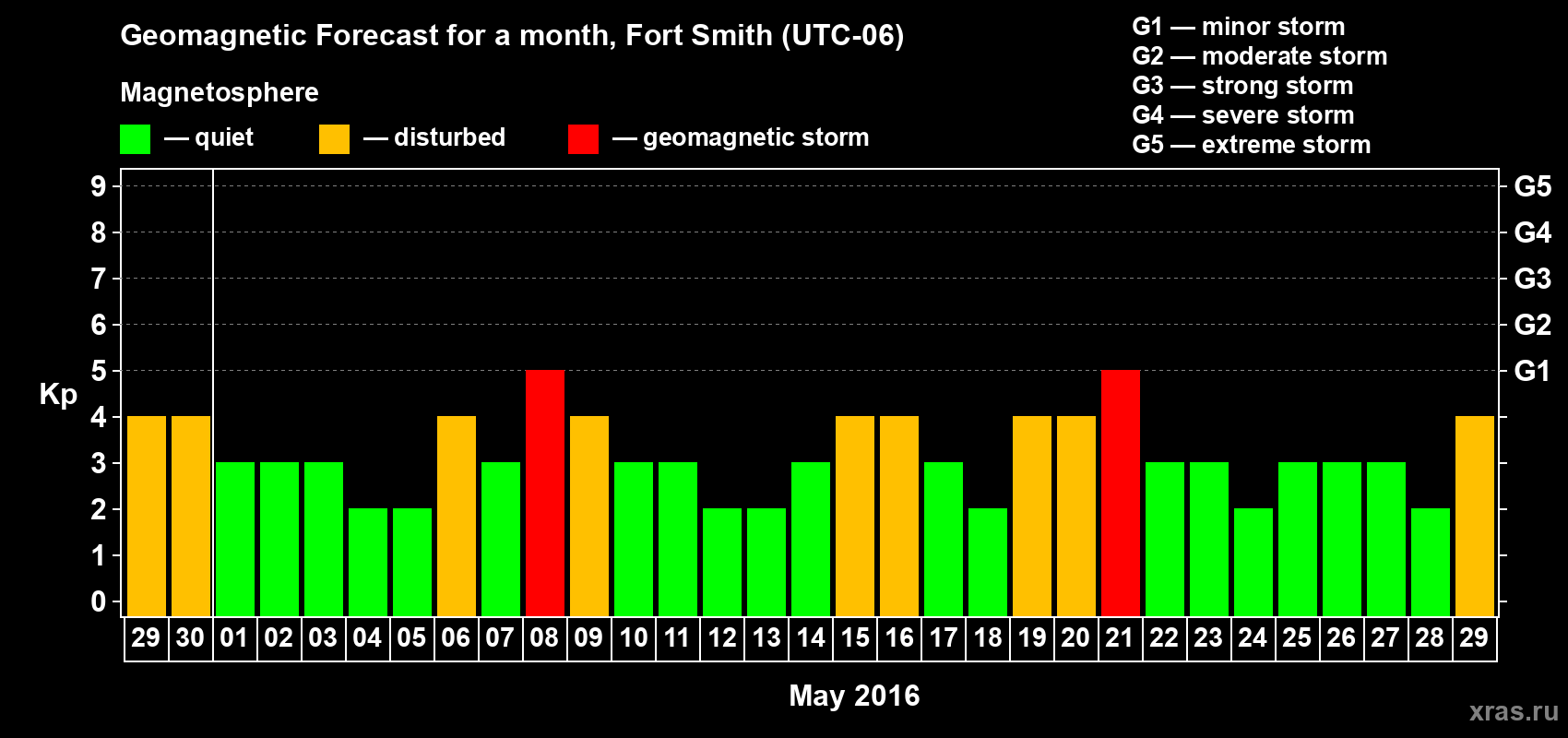The image size is (1568, 738).
Task: Click date label 13 on the axis
Action: (x=766, y=638)
